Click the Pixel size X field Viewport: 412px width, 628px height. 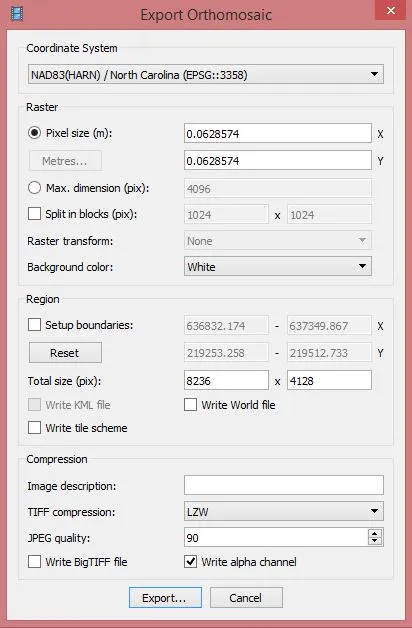[x=277, y=133]
